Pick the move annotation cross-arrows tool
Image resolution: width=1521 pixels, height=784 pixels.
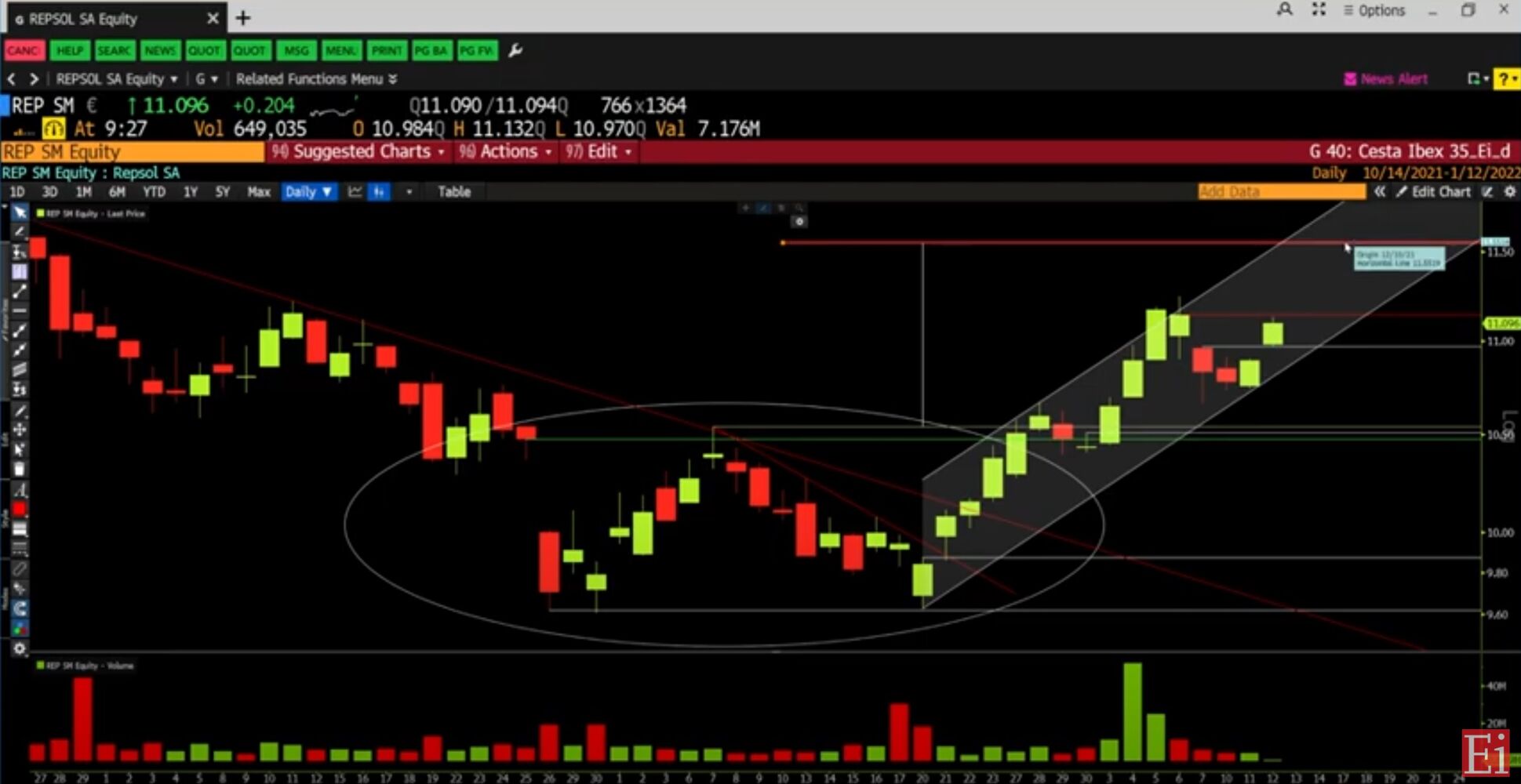click(x=20, y=430)
